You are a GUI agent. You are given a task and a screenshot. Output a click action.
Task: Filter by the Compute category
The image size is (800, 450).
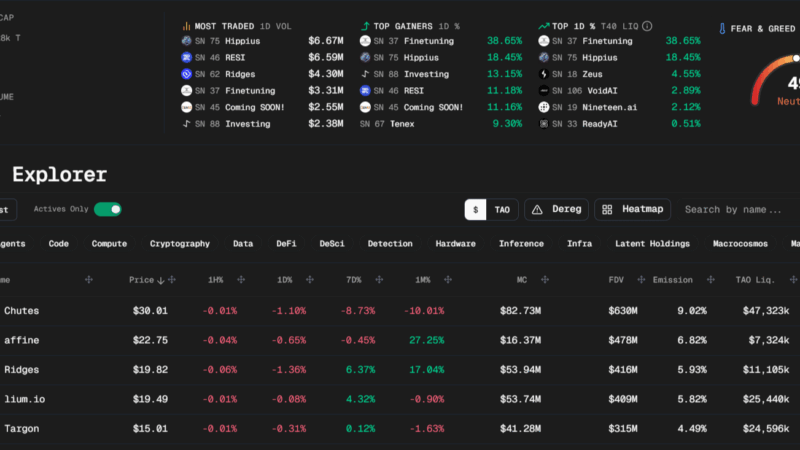(x=109, y=244)
